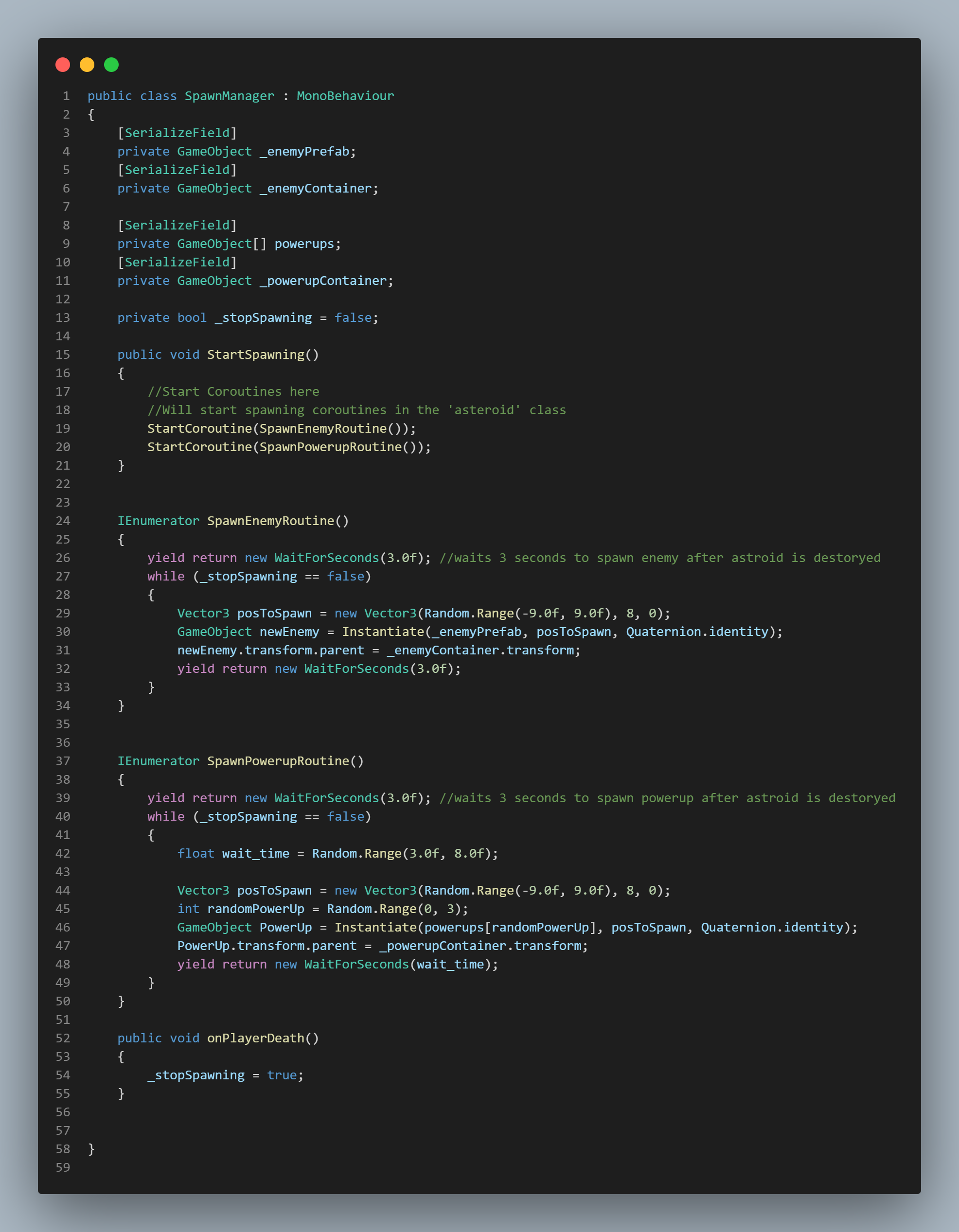Click the StartSpawning method name
The width and height of the screenshot is (959, 1232).
tap(255, 355)
